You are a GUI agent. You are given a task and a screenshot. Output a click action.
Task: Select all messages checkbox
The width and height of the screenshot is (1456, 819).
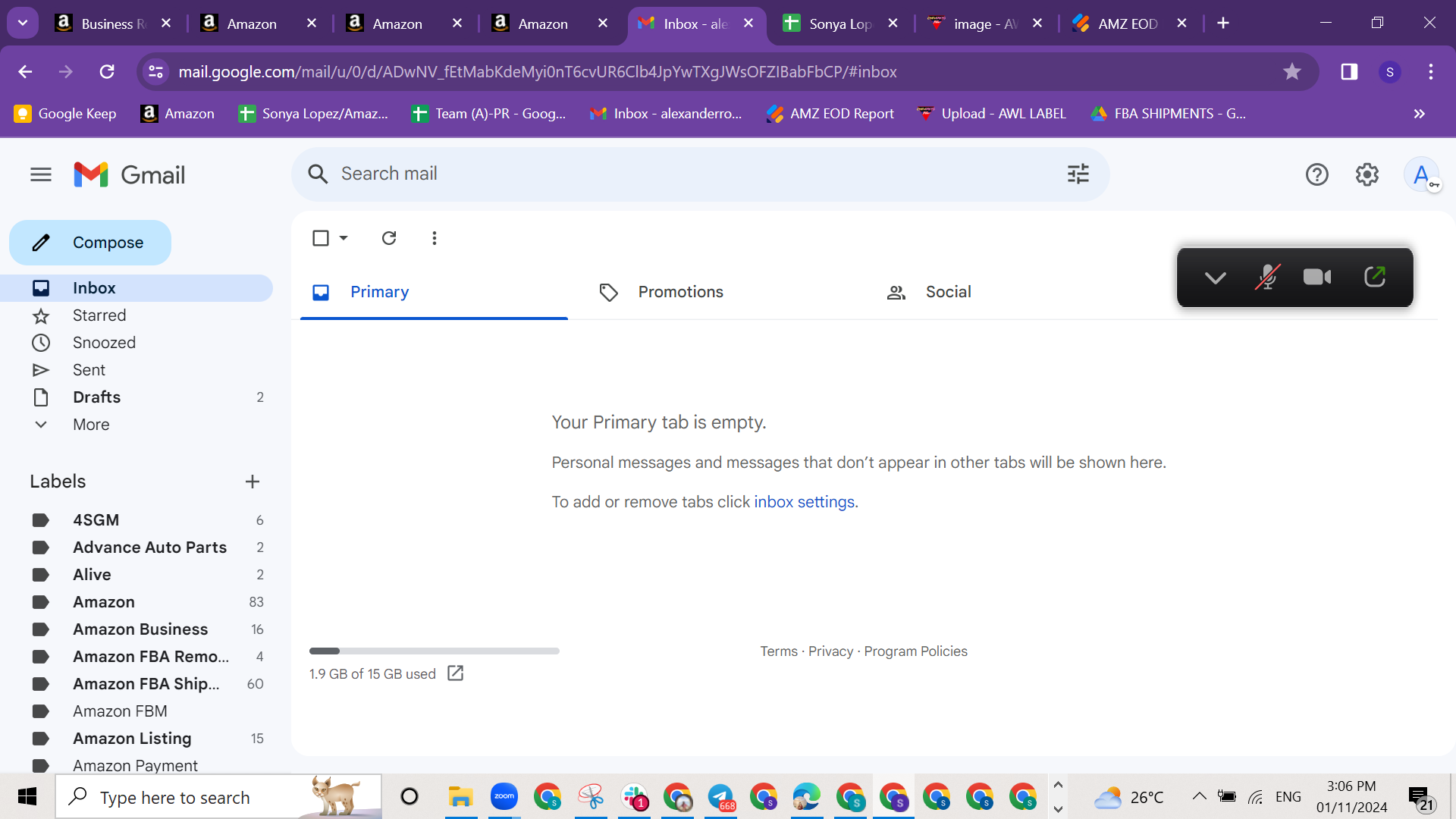(321, 238)
